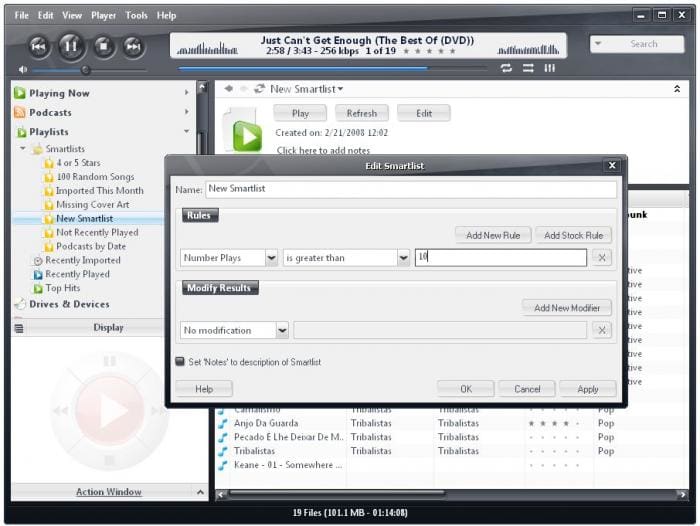700x526 pixels.
Task: Open the search options dropdown arrow
Action: (x=598, y=44)
